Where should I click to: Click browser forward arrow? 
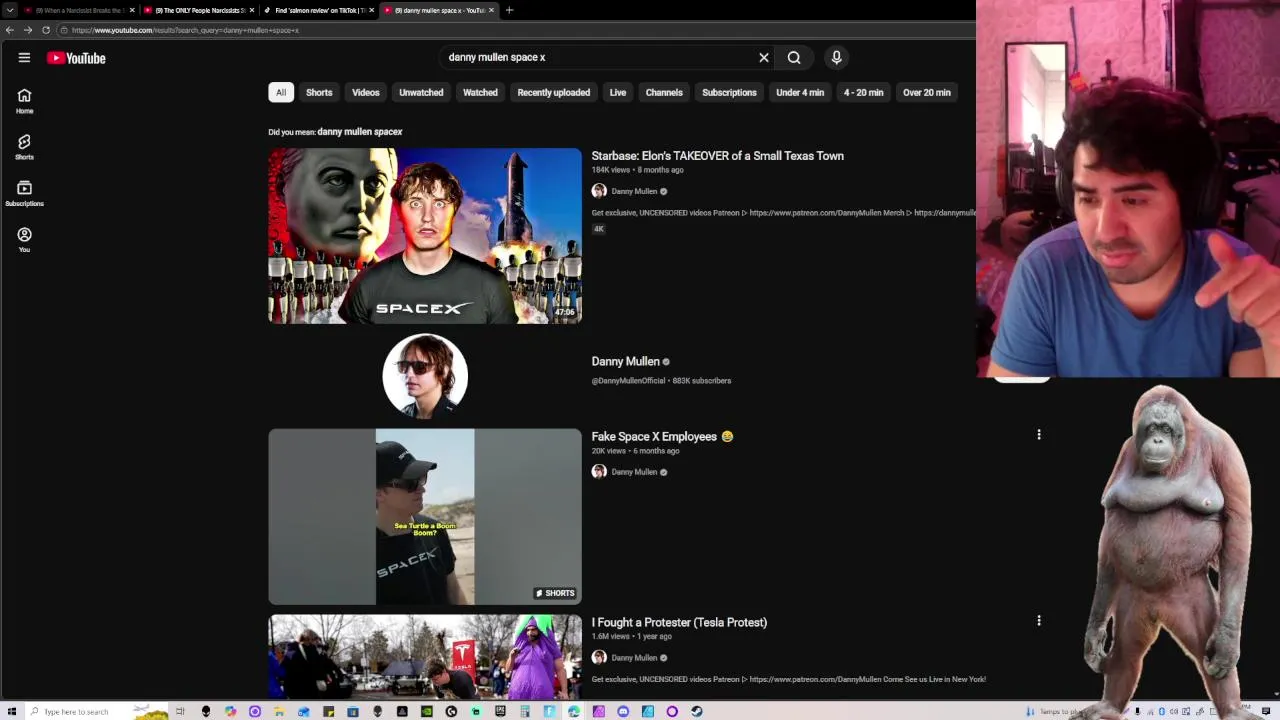coord(28,30)
